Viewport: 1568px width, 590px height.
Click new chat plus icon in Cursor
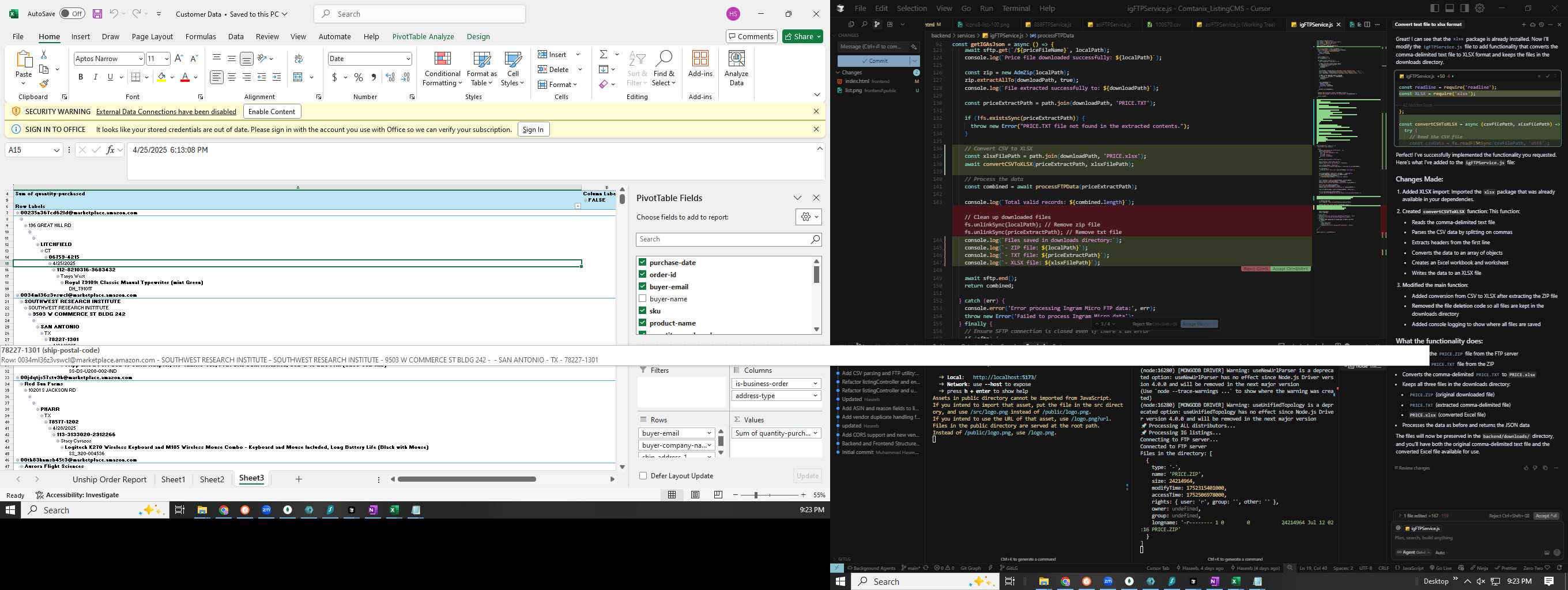[x=1524, y=24]
